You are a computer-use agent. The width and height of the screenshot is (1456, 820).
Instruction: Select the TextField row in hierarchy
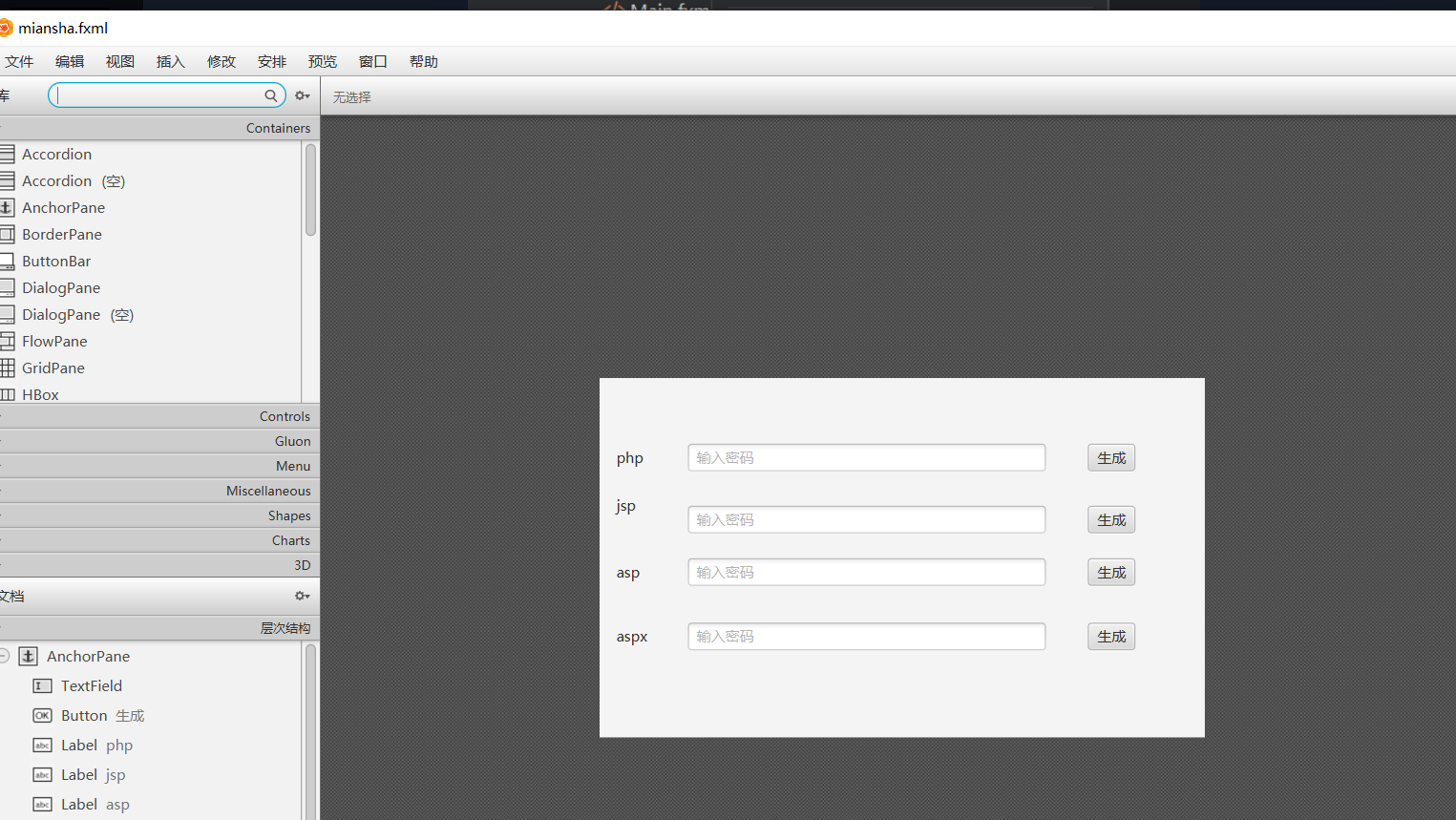[151, 685]
